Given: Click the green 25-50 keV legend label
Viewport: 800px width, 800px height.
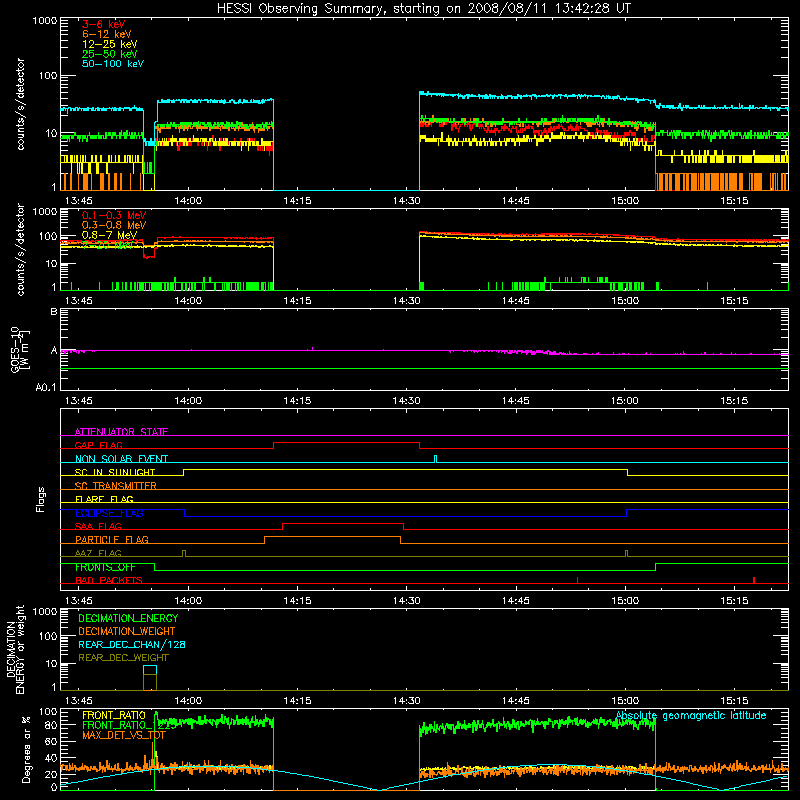Looking at the screenshot, I should click(110, 54).
